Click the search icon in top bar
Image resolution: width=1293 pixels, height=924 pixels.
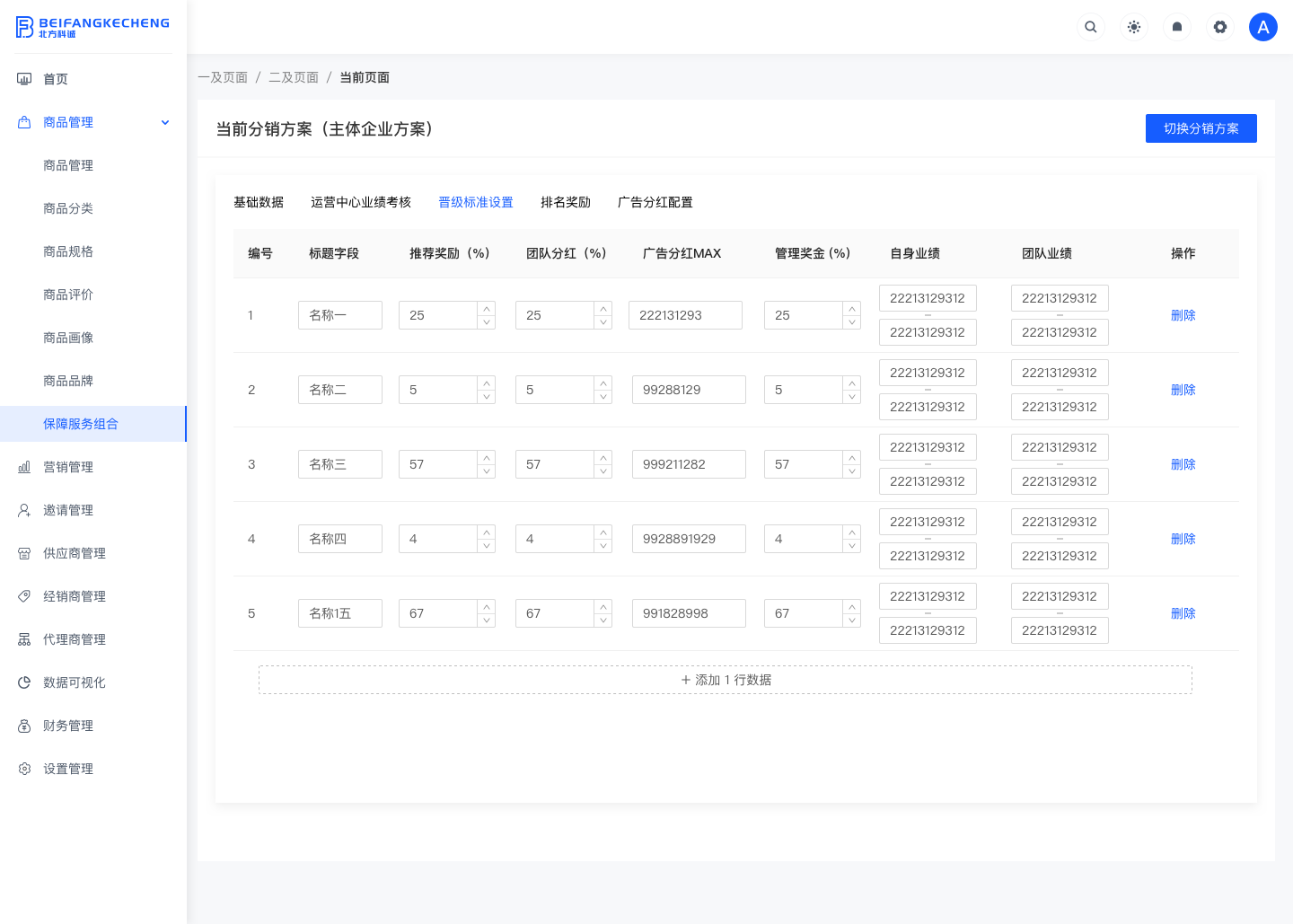(x=1090, y=27)
